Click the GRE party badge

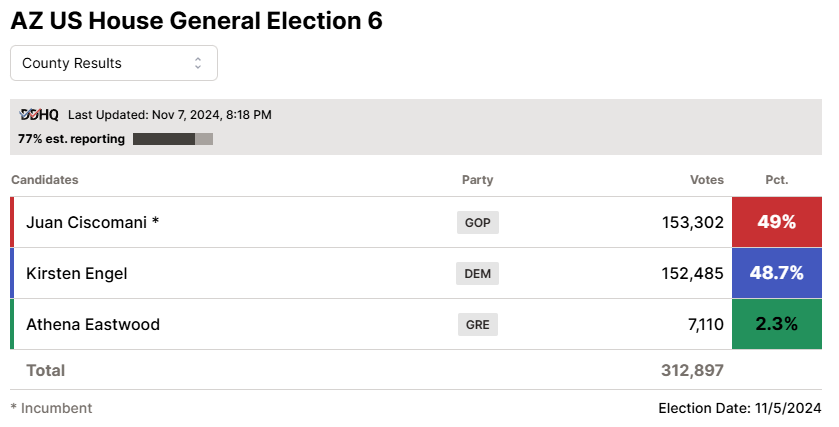(x=478, y=324)
